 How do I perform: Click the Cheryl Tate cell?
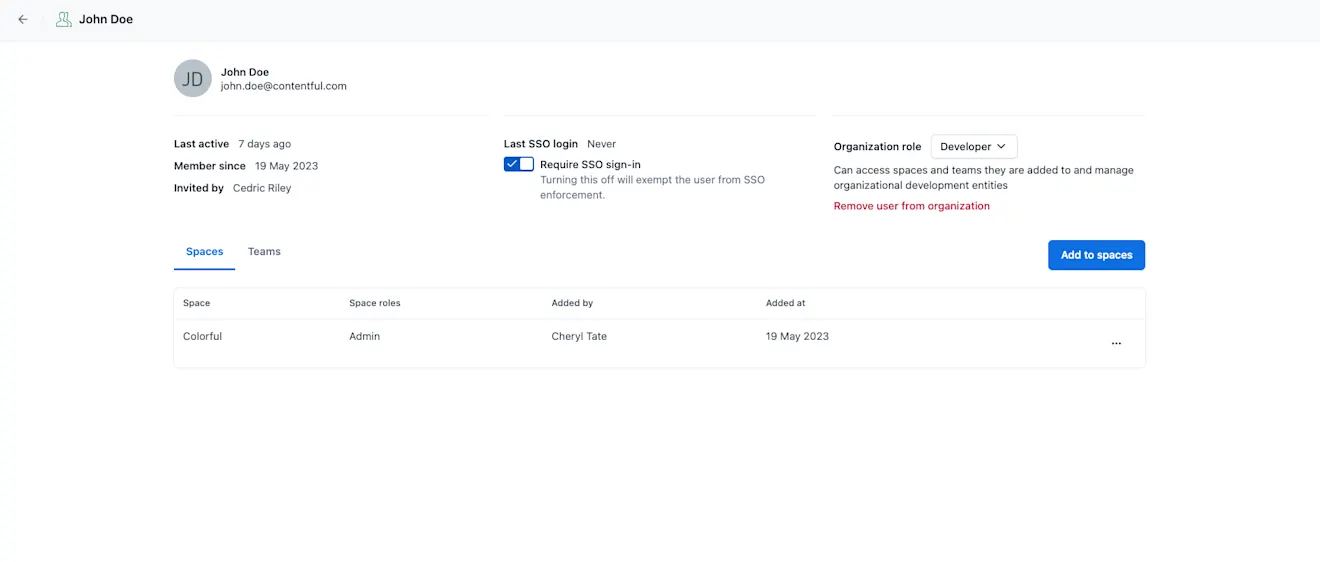(x=579, y=336)
